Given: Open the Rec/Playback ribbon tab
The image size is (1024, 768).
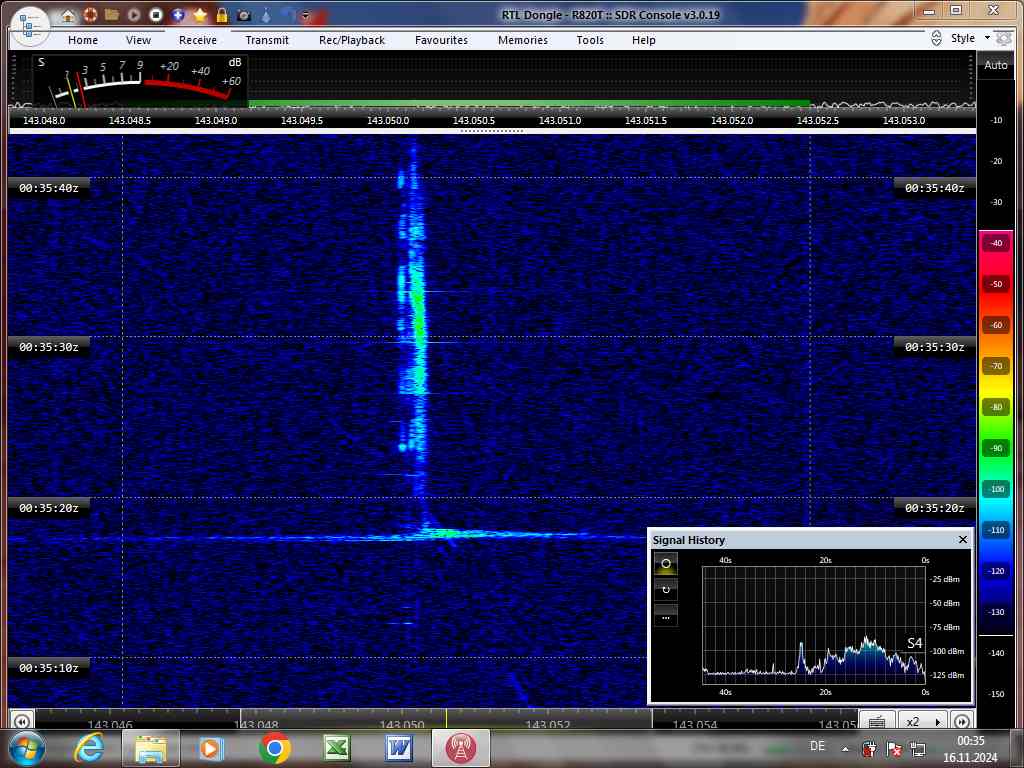Looking at the screenshot, I should pyautogui.click(x=352, y=40).
